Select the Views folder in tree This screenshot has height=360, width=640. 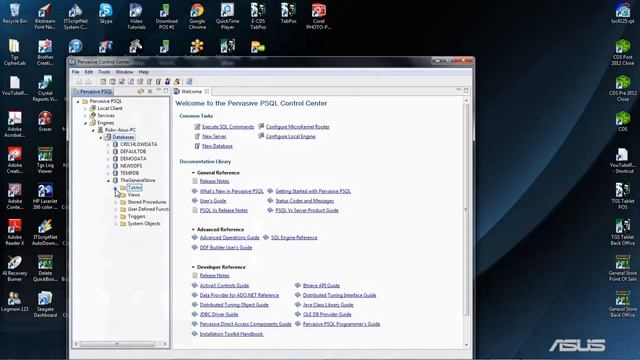coord(134,195)
